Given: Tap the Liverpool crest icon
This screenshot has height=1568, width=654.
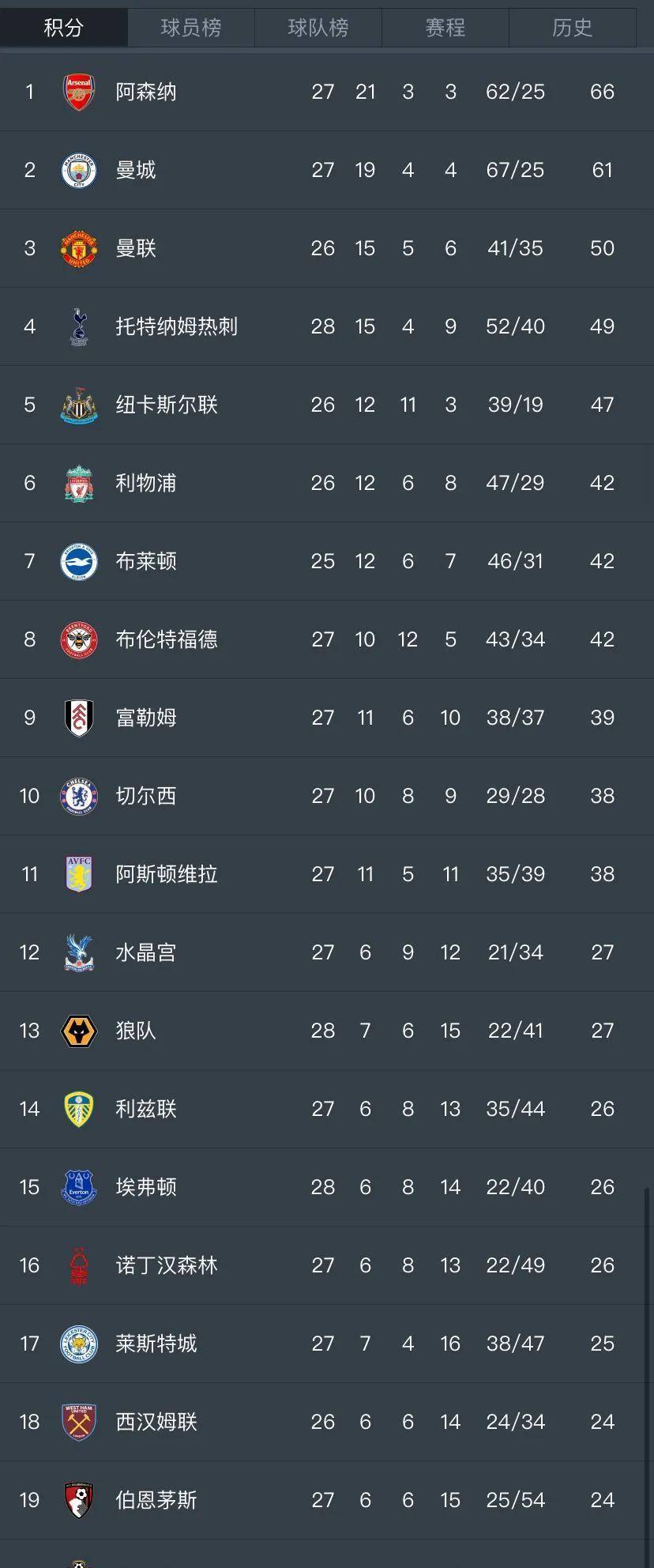Looking at the screenshot, I should [79, 483].
